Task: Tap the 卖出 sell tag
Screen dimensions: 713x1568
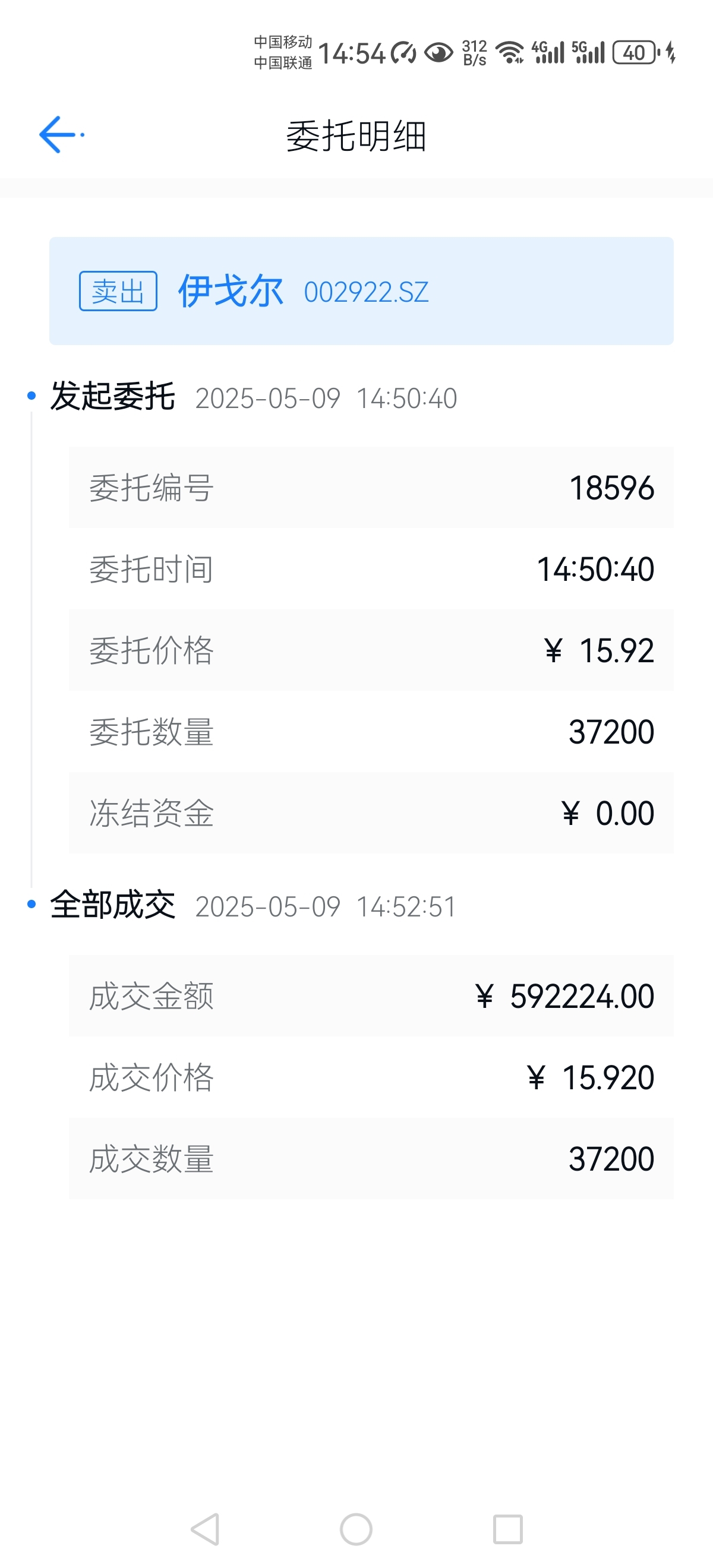Action: coord(118,291)
